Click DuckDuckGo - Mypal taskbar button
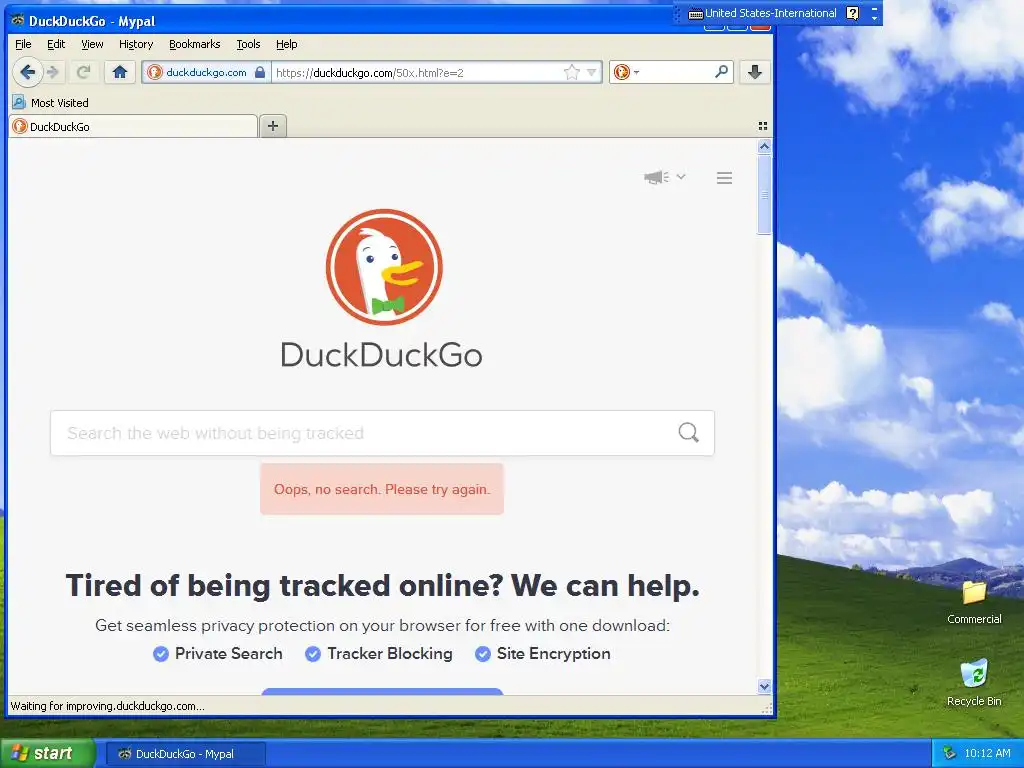Screen dimensions: 1024x768 point(185,754)
